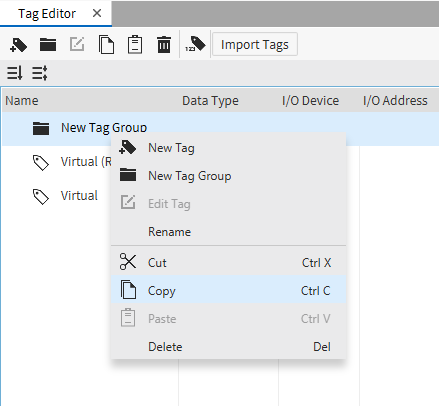Choose New Tag Group in the context menu
This screenshot has height=406, width=439.
click(228, 176)
